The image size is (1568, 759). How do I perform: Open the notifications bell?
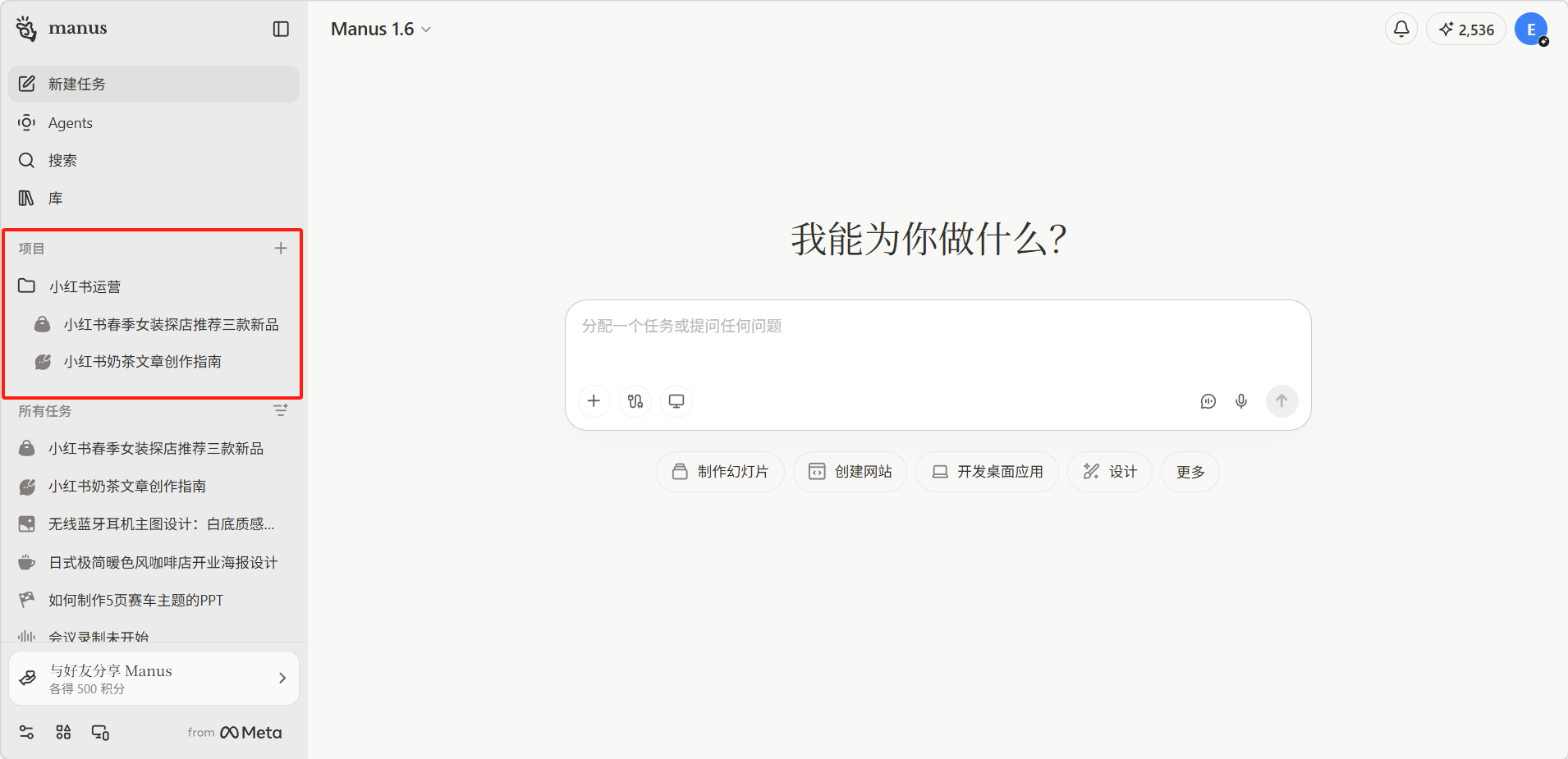[1401, 30]
